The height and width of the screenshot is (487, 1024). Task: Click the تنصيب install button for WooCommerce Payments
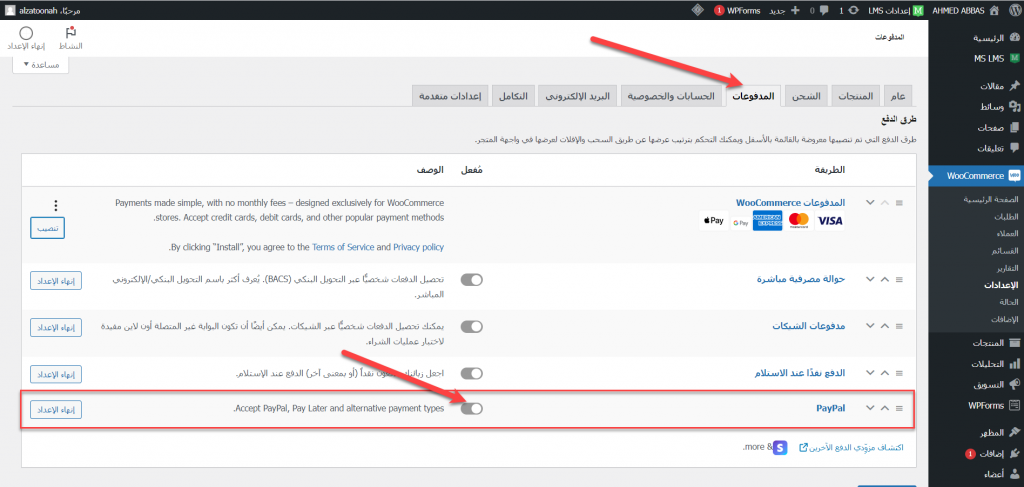click(48, 228)
